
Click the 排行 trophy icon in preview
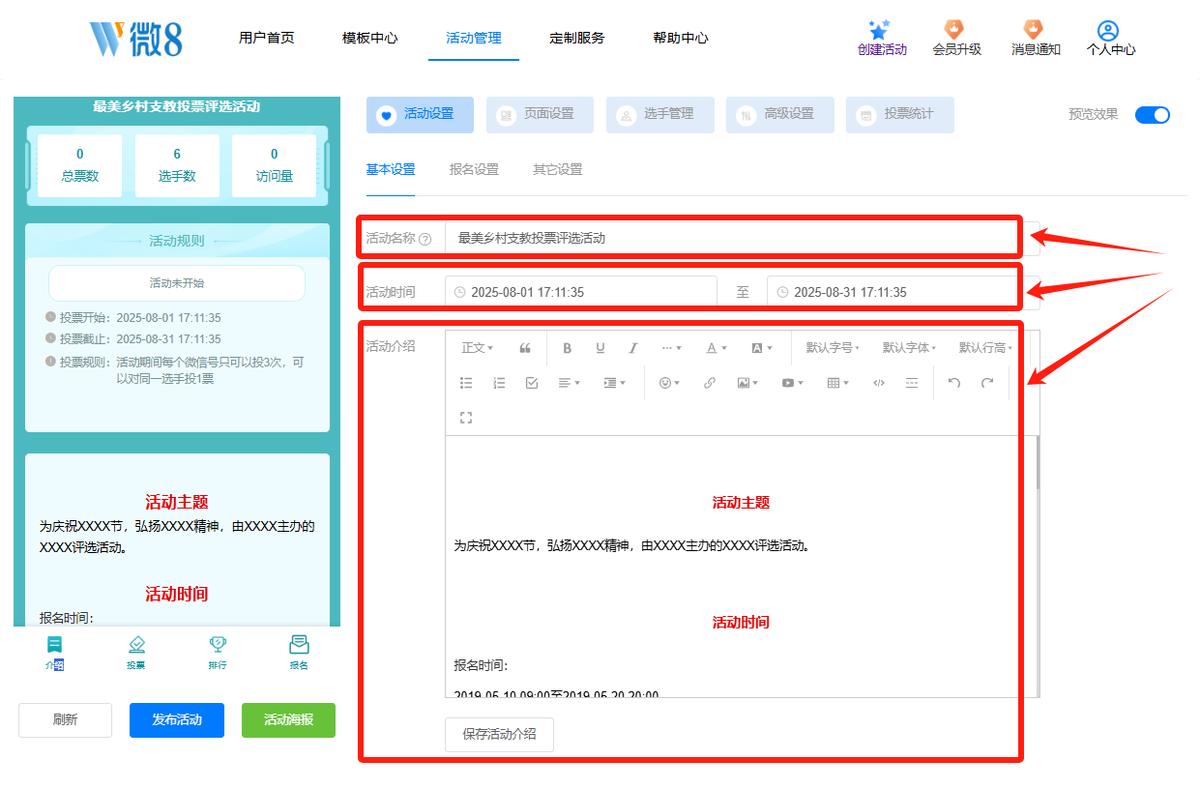coord(217,645)
